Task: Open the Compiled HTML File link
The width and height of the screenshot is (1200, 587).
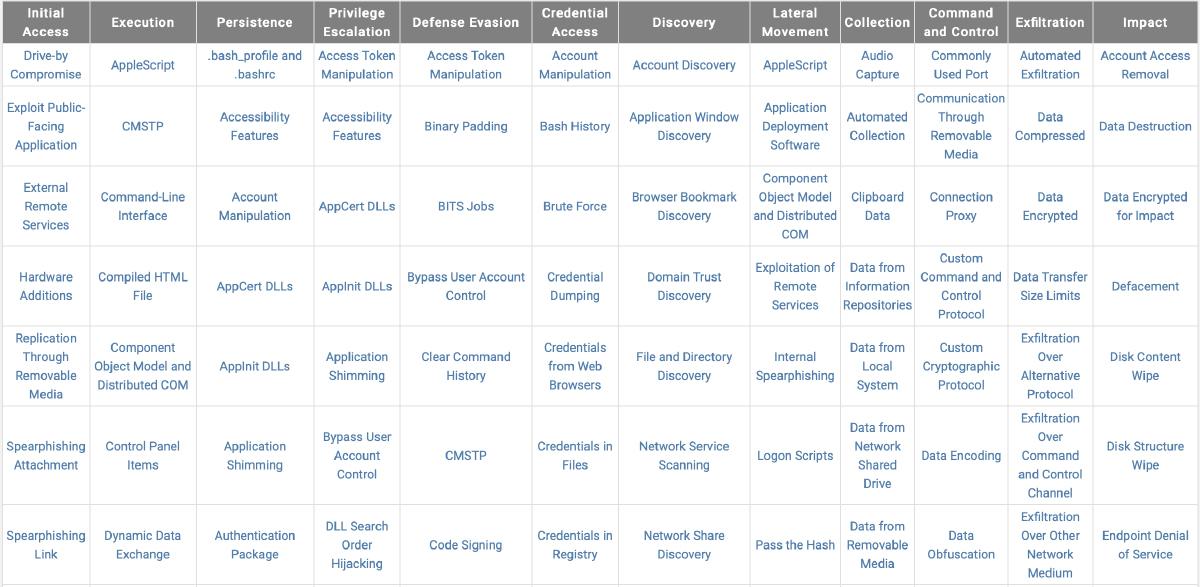Action: pos(143,286)
